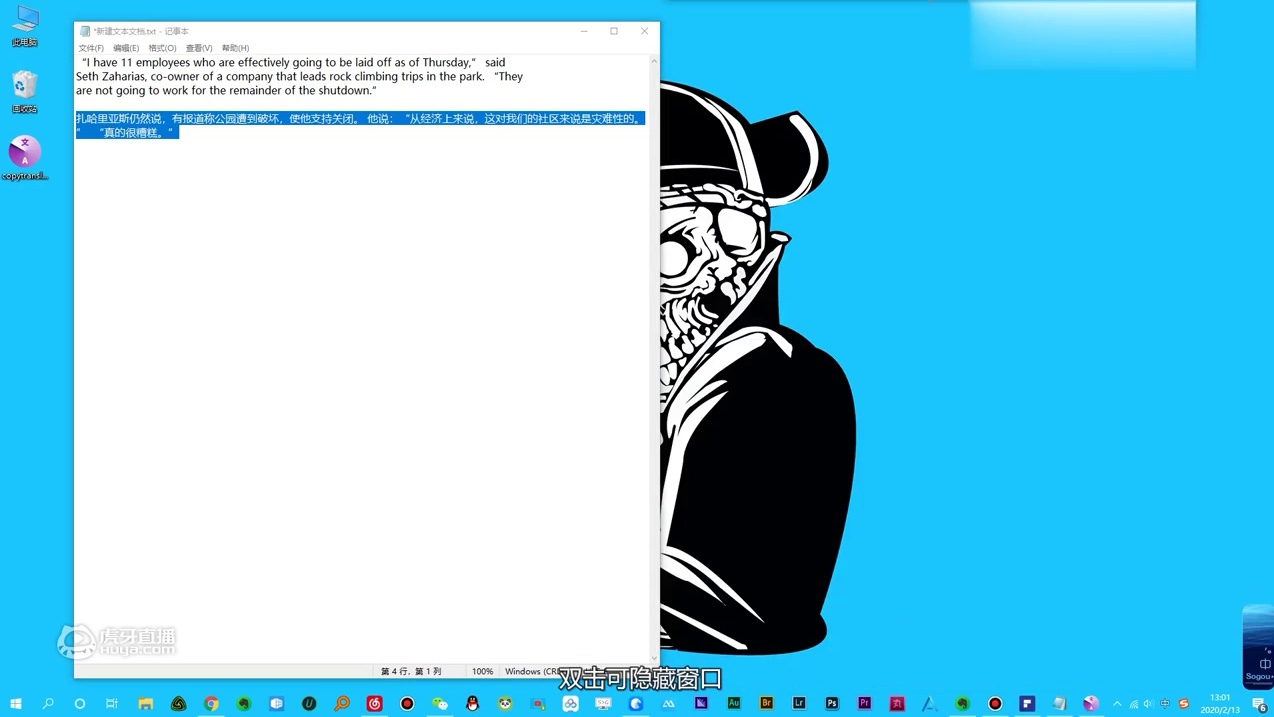Open the Recycle Bin desktop icon
Screen dimensions: 1274x717
coord(24,92)
